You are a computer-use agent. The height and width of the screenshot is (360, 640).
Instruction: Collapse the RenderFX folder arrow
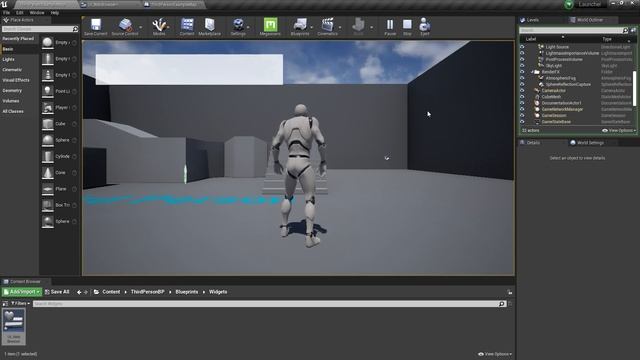[532, 72]
